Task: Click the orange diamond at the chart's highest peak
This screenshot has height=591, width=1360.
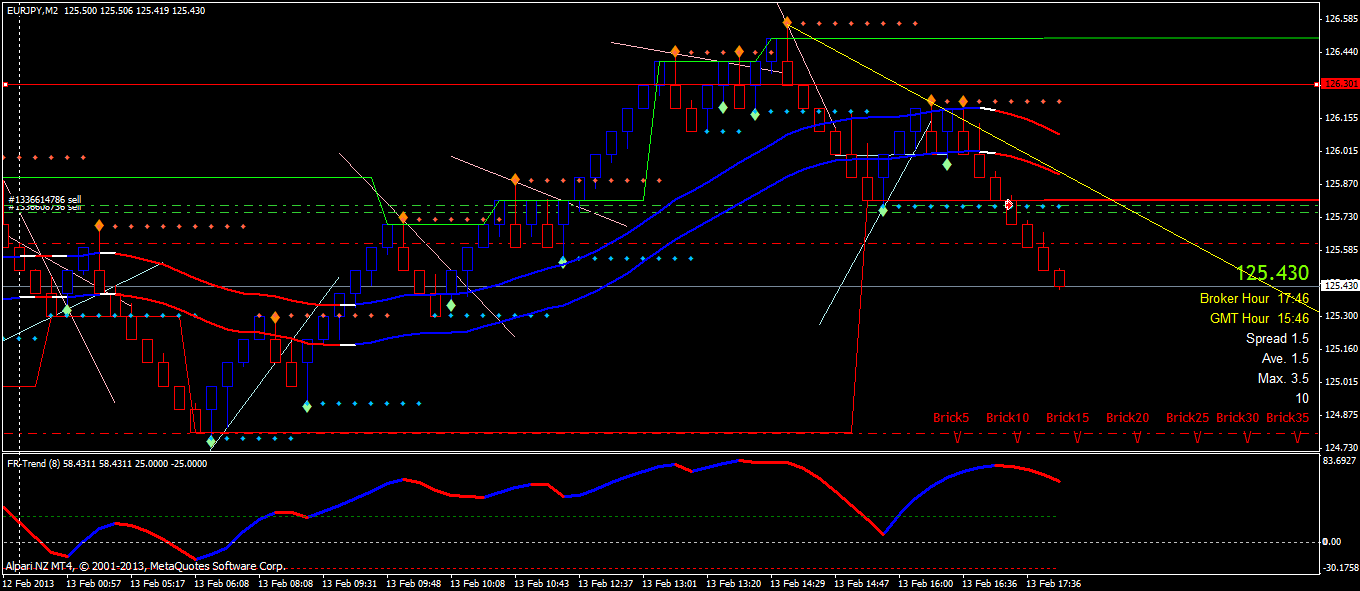Action: coord(787,21)
